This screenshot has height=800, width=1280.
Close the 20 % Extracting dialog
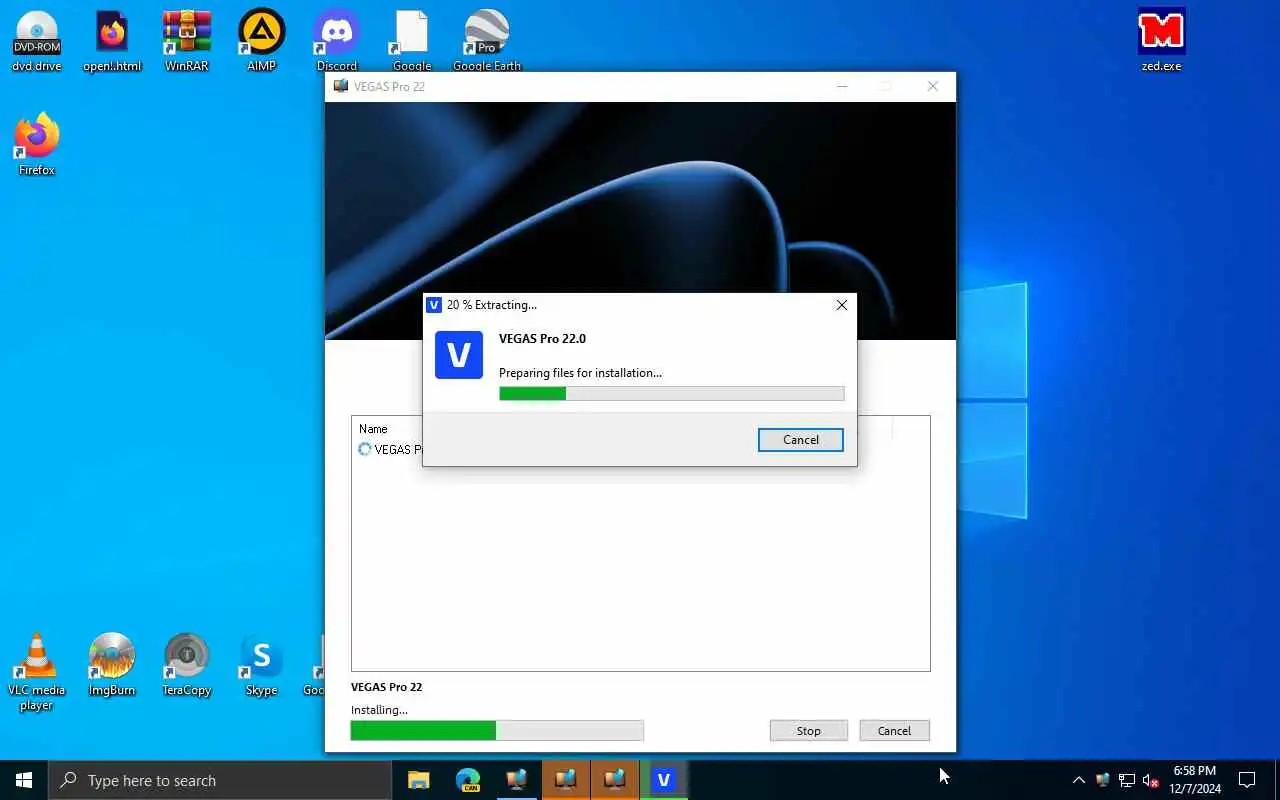click(x=841, y=305)
